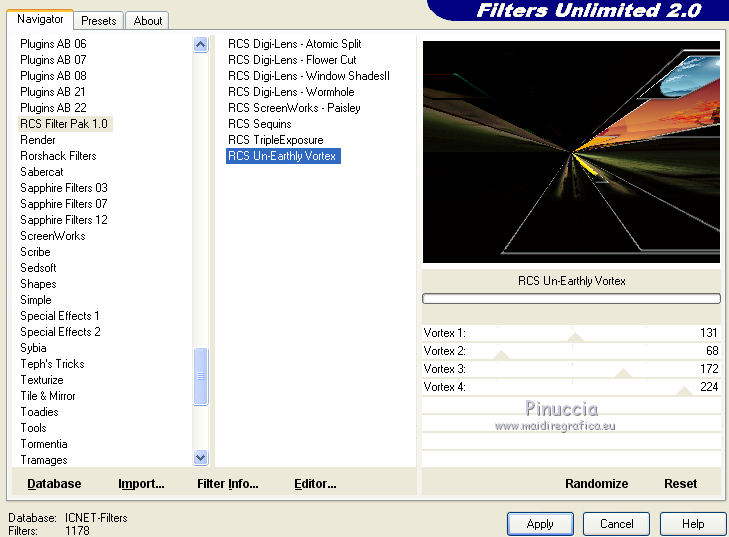The width and height of the screenshot is (729, 537).
Task: Cancel the Filters Unlimited dialog
Action: [616, 524]
